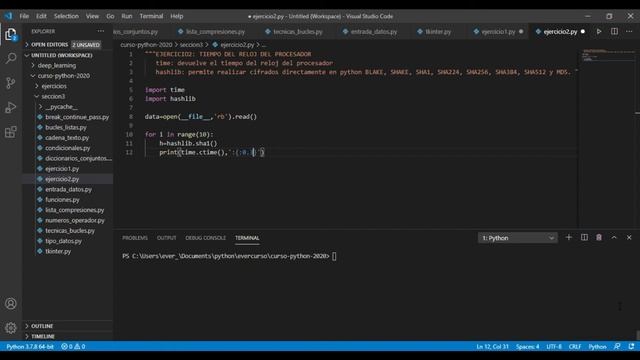
Task: Open Run and Debug view icon
Action: coord(11,107)
